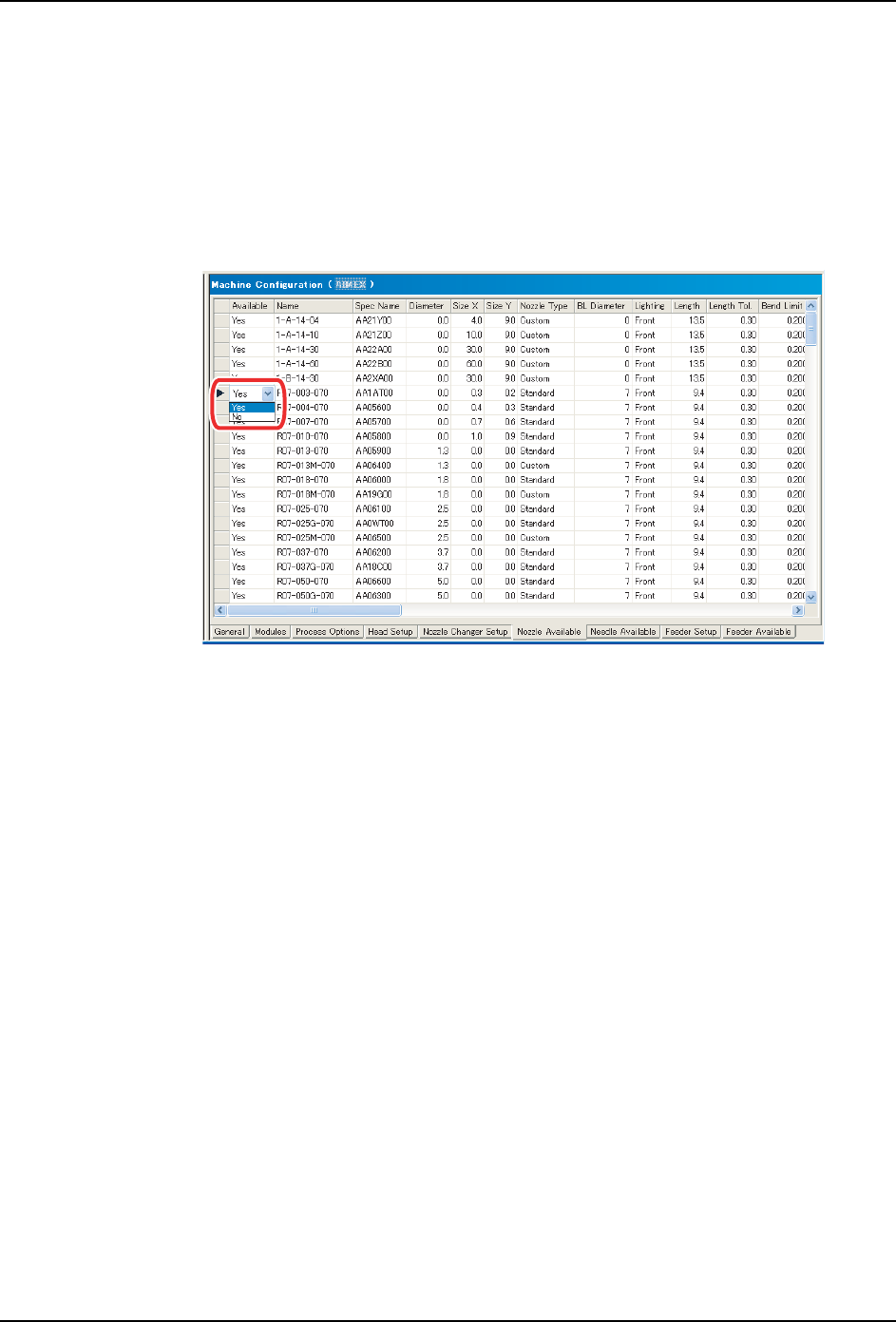Viewport: 896px width, 1322px height.
Task: Select the R07-018-070 name cell
Action: 314,480
